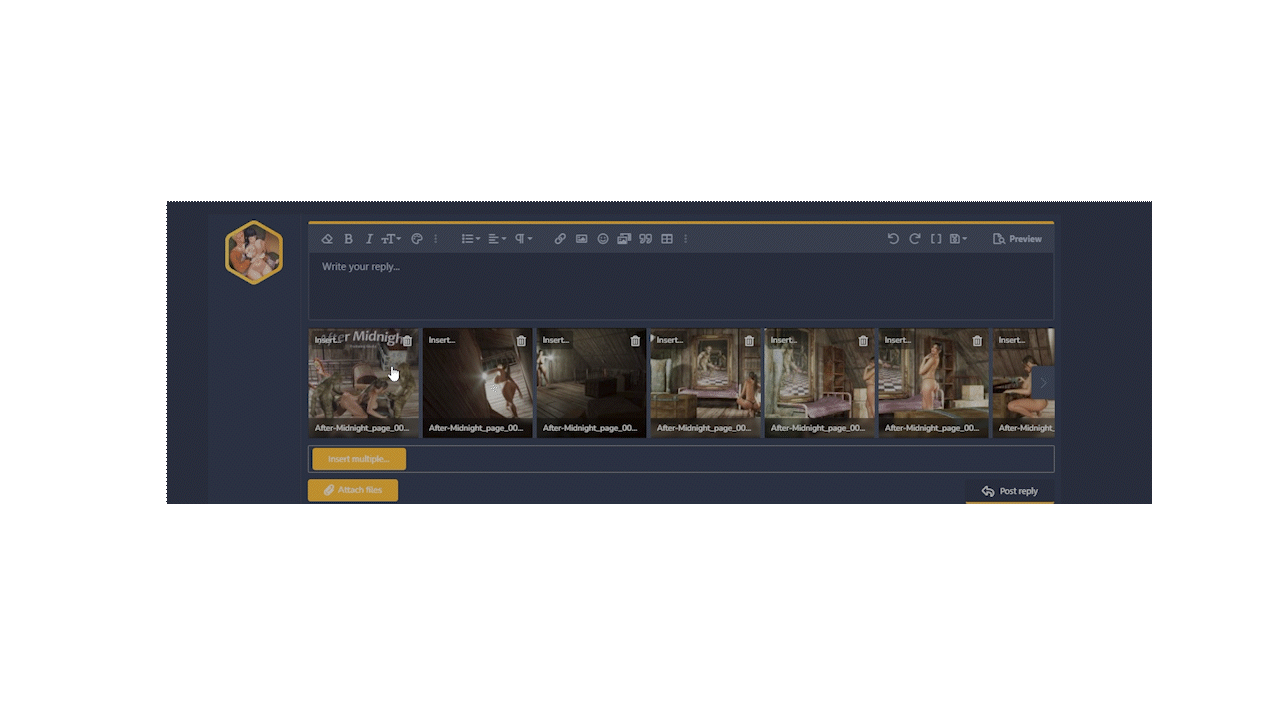Toggle BB code mode with the brackets icon

pyautogui.click(x=936, y=239)
